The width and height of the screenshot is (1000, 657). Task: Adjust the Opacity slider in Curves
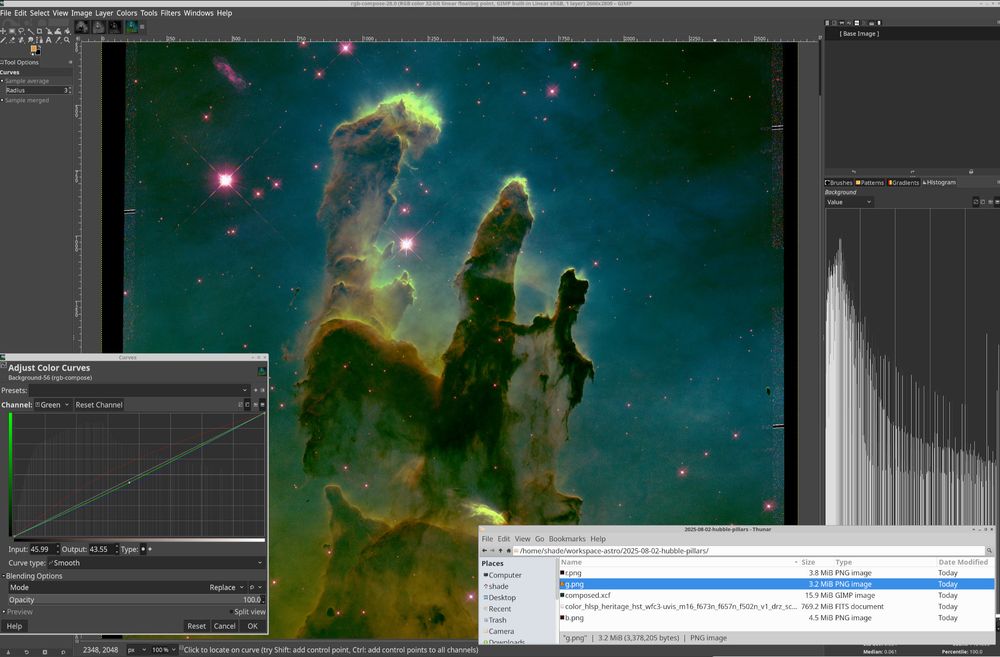(136, 600)
